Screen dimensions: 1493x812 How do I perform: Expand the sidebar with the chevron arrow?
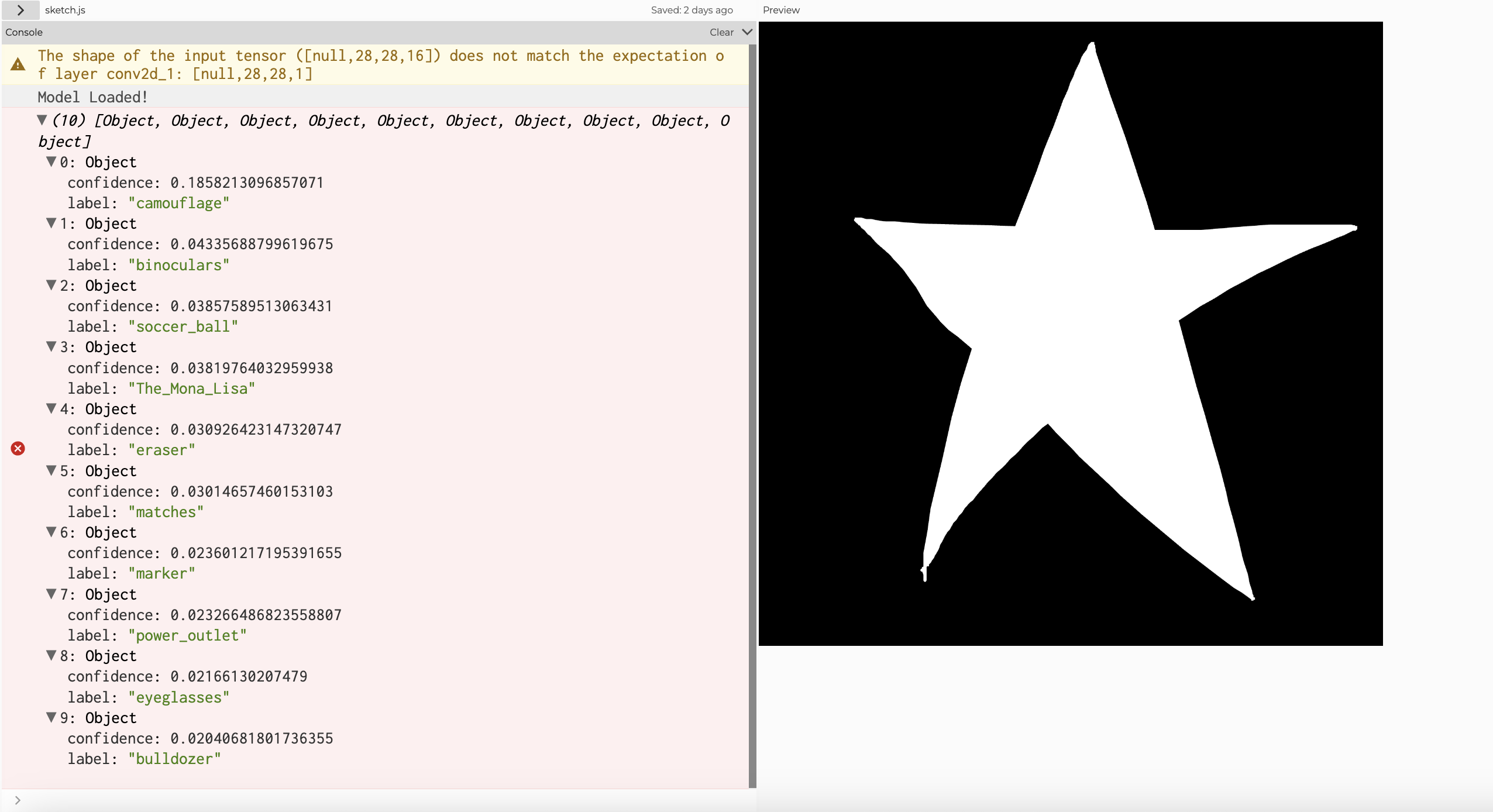click(20, 10)
